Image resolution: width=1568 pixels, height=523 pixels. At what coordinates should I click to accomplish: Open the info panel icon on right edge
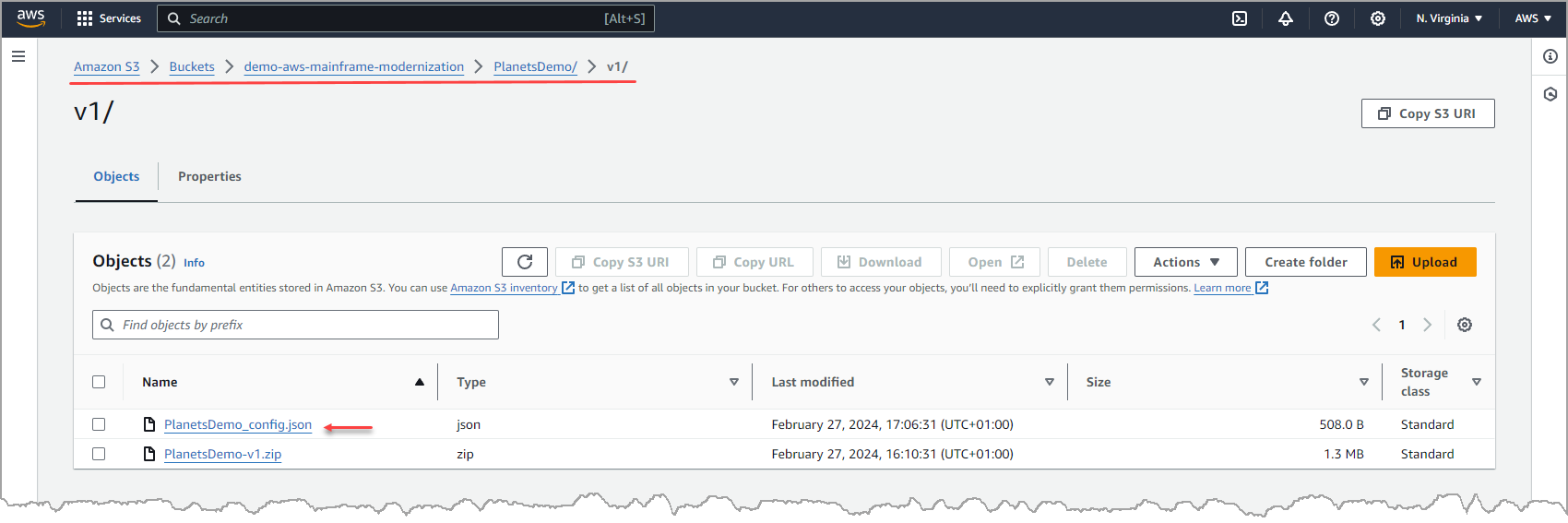pyautogui.click(x=1550, y=56)
